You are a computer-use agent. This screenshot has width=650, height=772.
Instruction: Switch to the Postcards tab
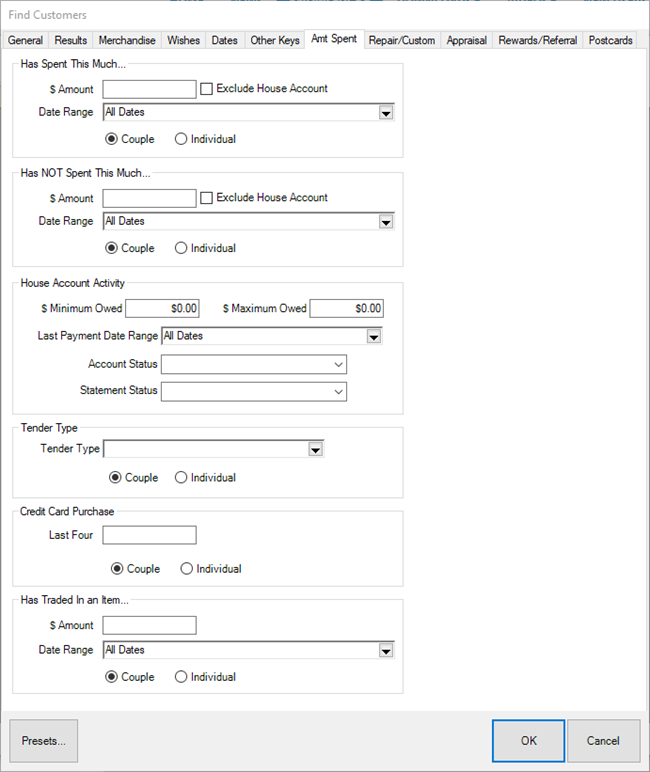pos(610,40)
